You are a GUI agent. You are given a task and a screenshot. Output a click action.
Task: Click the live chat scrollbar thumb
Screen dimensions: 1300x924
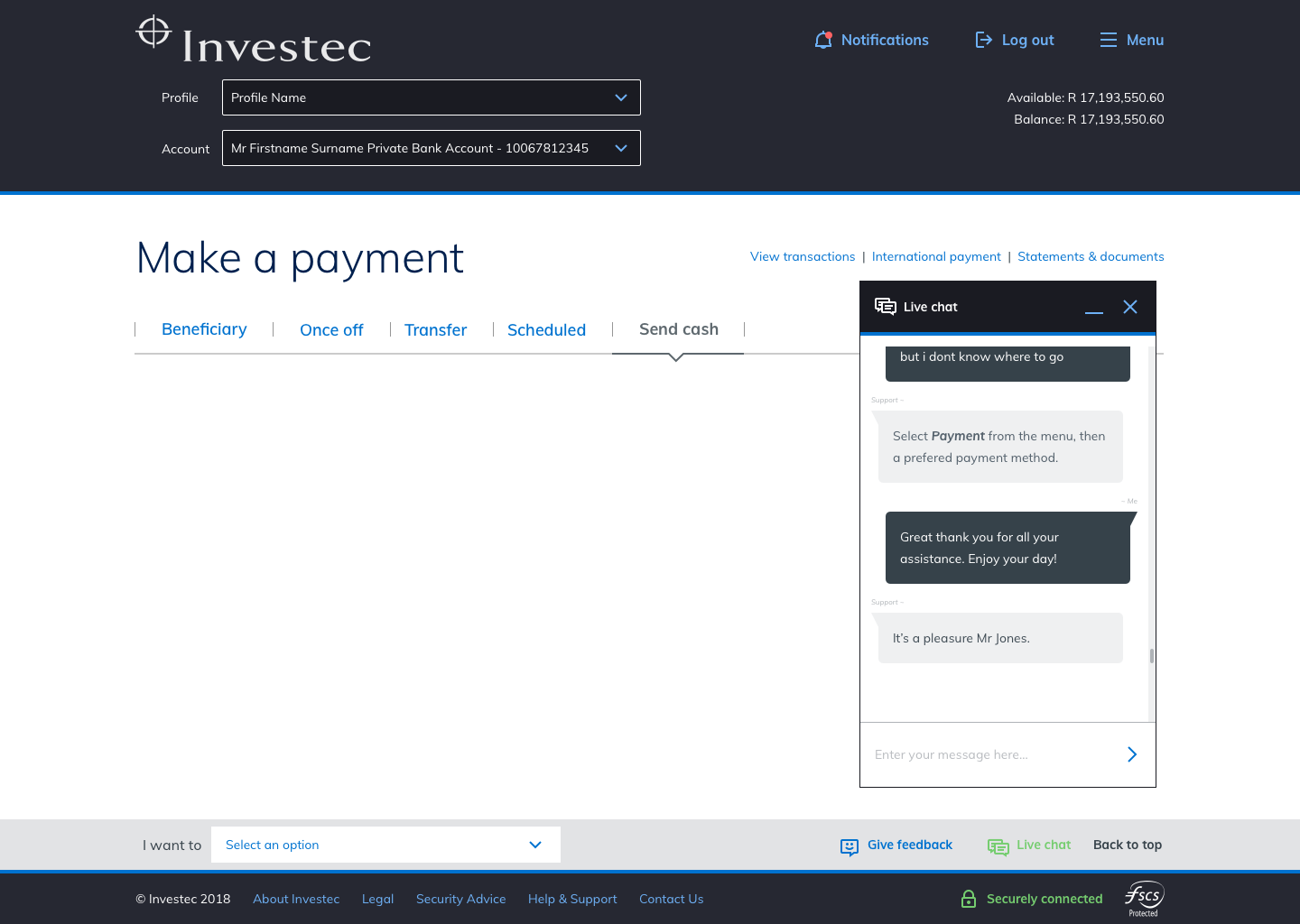coord(1152,656)
